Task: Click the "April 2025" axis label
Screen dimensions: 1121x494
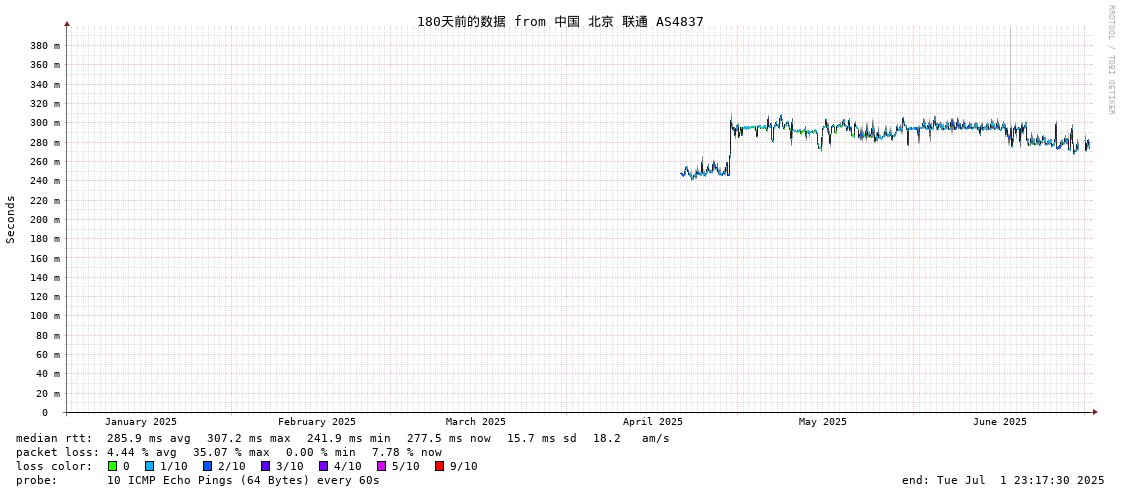Action: [653, 422]
